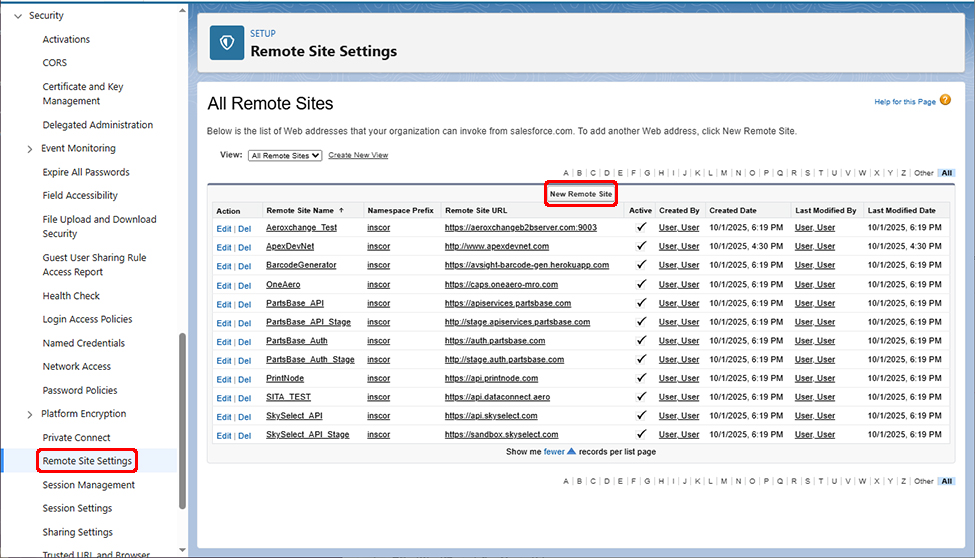The image size is (975, 558).
Task: Open Network Access in the sidebar
Action: click(x=76, y=366)
